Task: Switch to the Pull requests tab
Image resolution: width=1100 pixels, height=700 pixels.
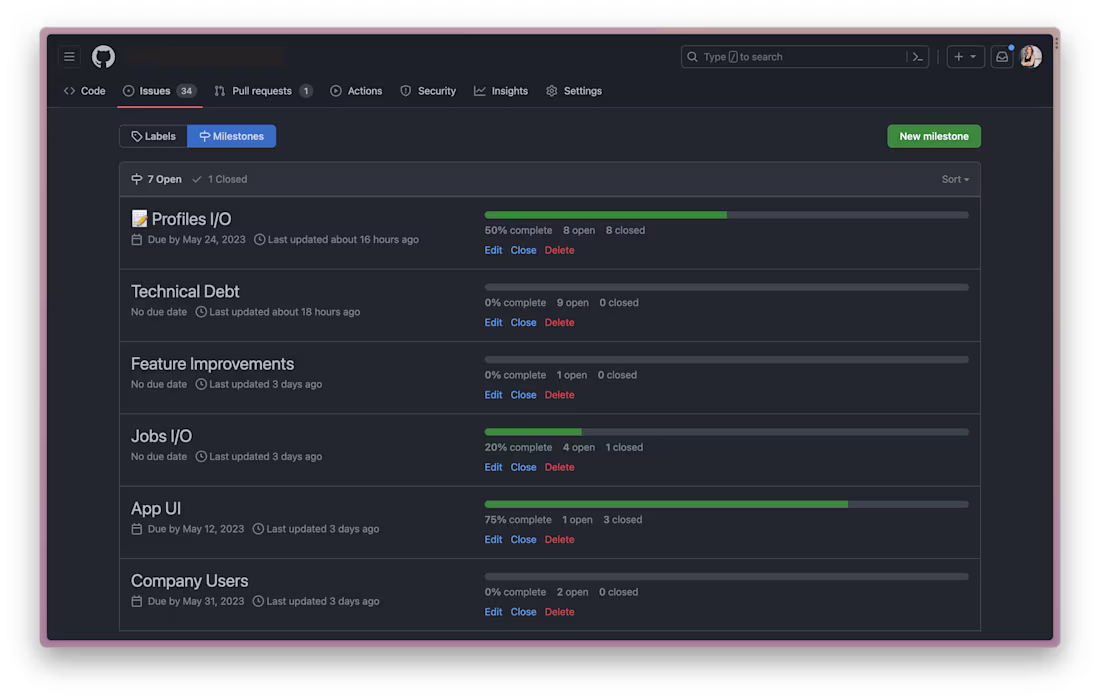Action: click(x=263, y=91)
